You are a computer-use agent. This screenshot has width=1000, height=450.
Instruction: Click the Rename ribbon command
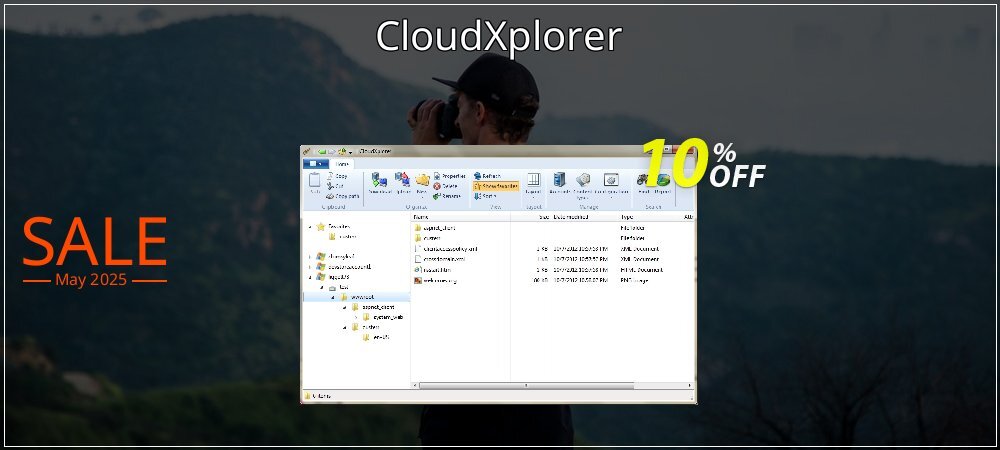pyautogui.click(x=447, y=196)
